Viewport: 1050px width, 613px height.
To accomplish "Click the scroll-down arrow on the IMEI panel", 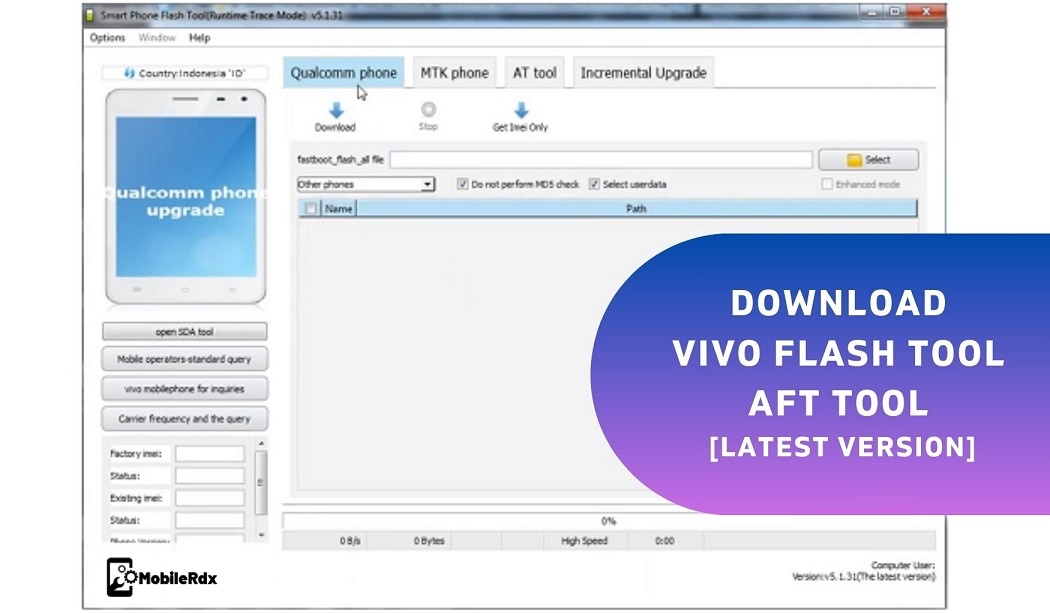I will point(262,534).
